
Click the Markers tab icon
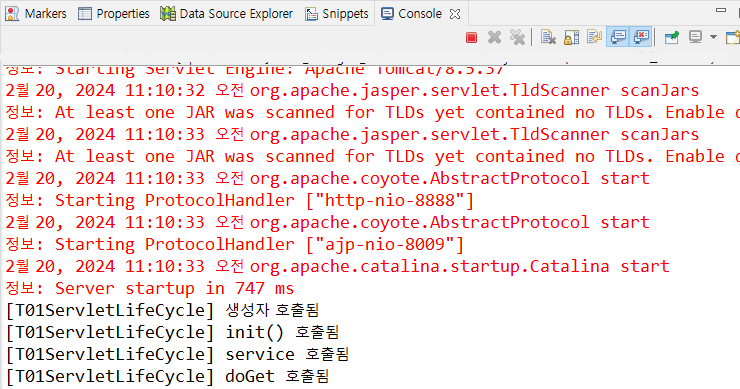[x=12, y=14]
